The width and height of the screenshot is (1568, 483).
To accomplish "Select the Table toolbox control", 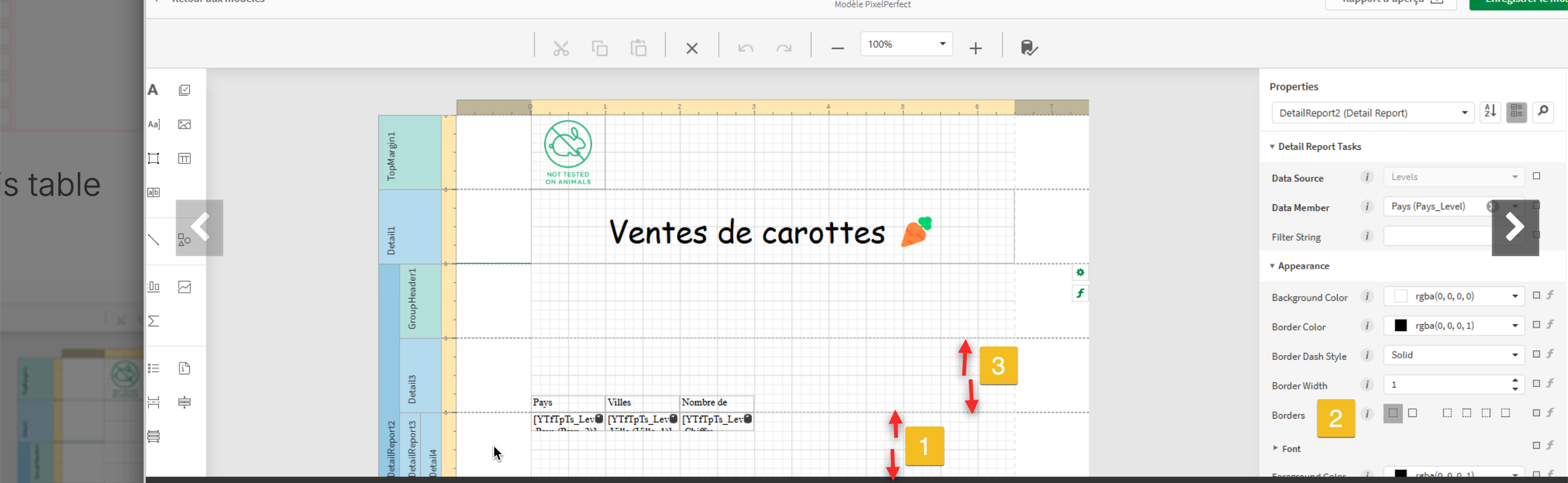I will pyautogui.click(x=184, y=158).
